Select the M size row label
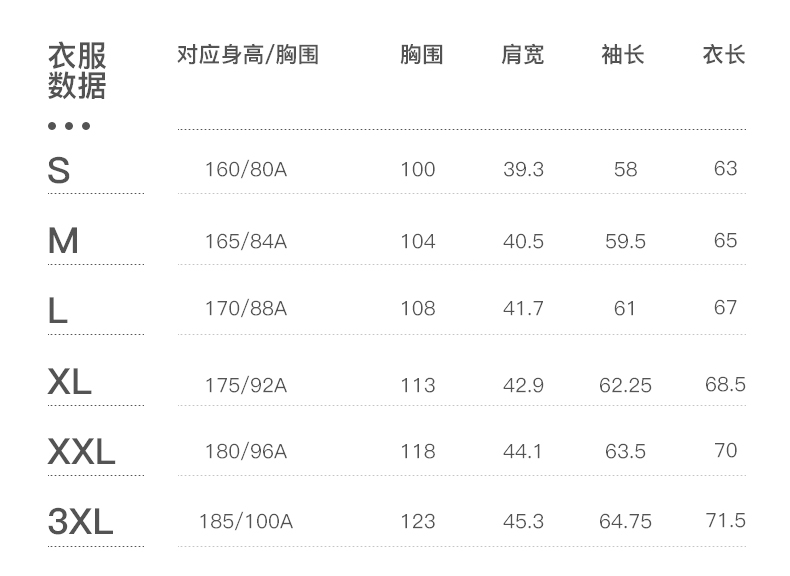790x576 pixels. pyautogui.click(x=63, y=241)
